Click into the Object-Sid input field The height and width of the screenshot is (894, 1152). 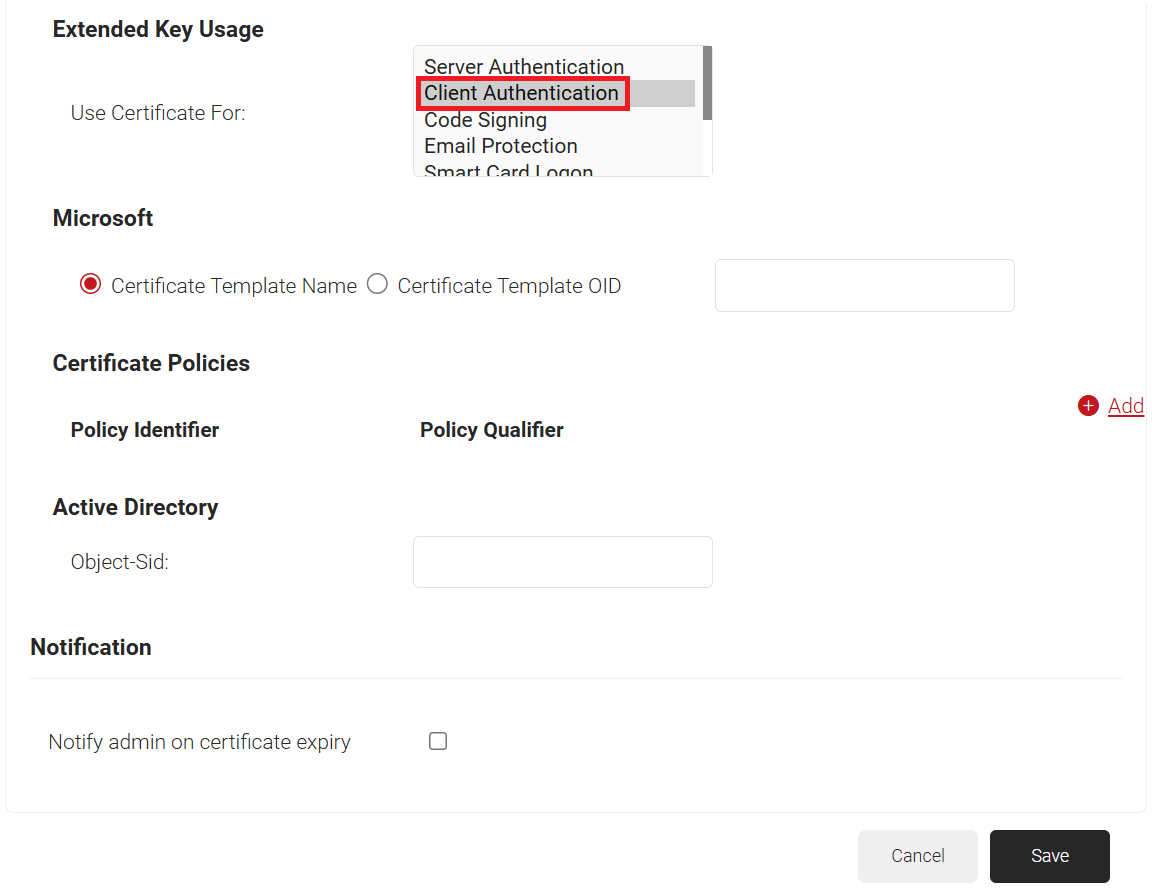coord(562,562)
